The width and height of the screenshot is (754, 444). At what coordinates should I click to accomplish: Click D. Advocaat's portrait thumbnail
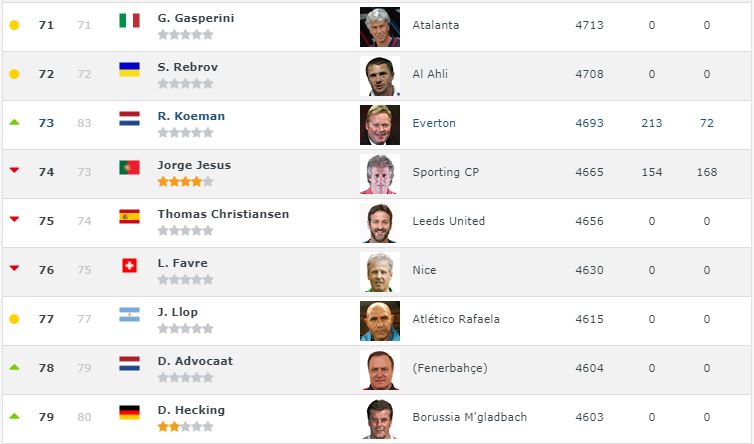(380, 370)
